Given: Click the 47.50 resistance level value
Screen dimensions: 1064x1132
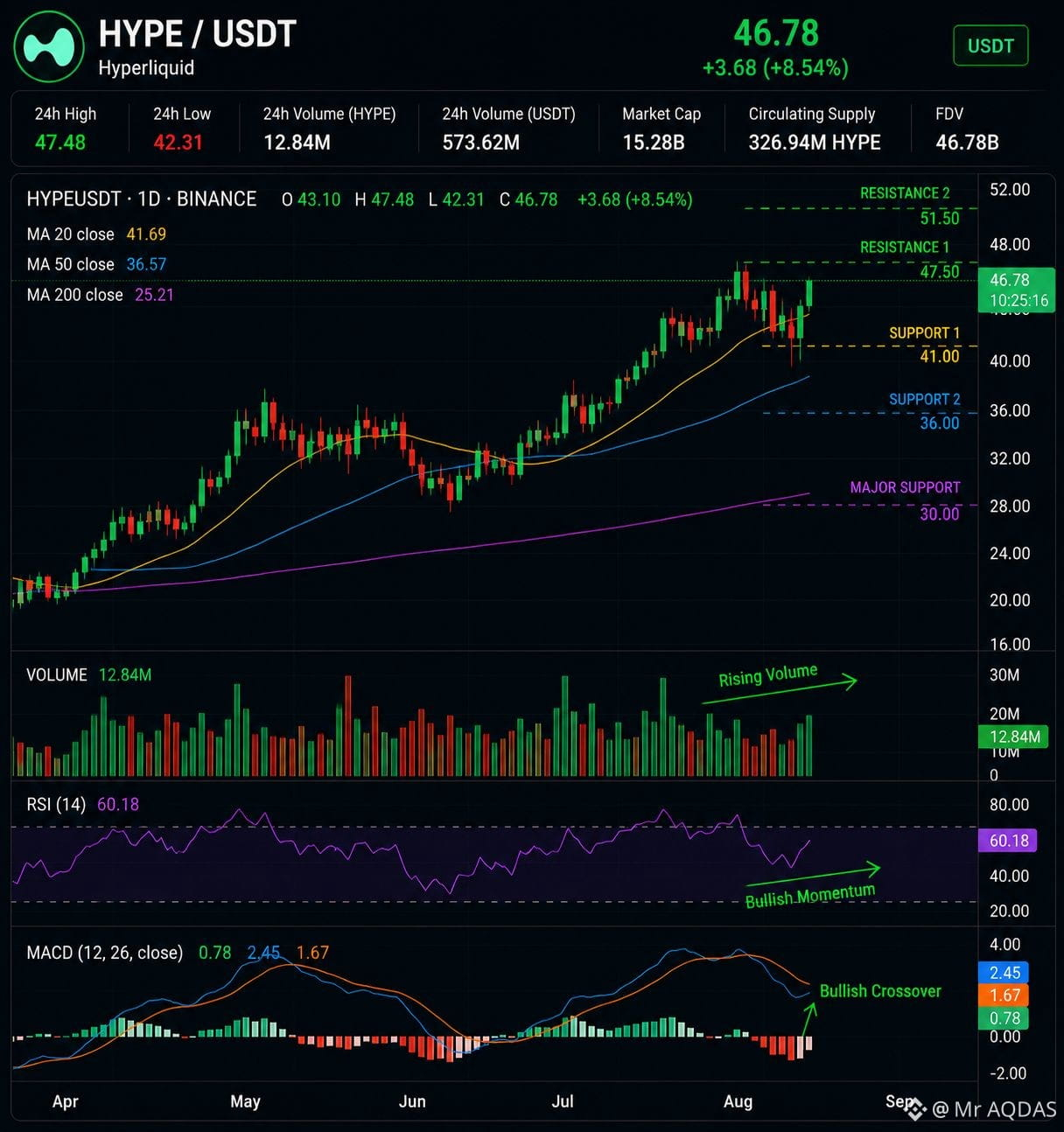Looking at the screenshot, I should pyautogui.click(x=940, y=272).
